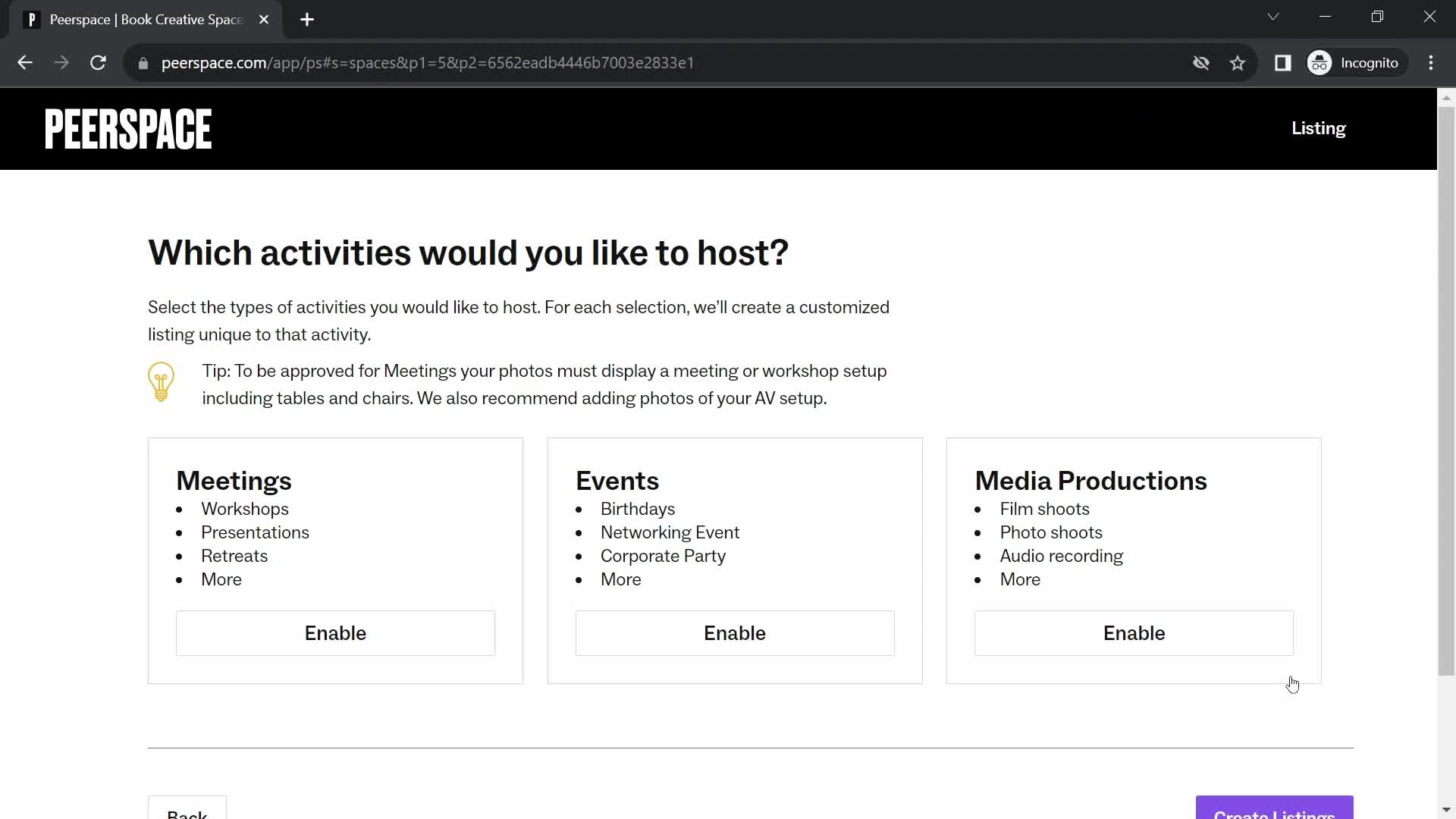
Task: Click the Listing menu item
Action: 1318,128
